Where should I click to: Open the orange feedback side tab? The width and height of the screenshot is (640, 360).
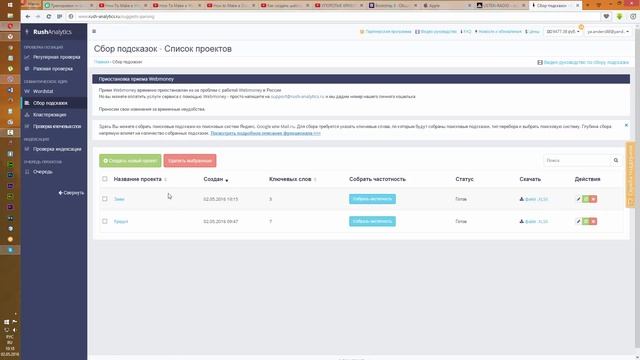[x=631, y=174]
